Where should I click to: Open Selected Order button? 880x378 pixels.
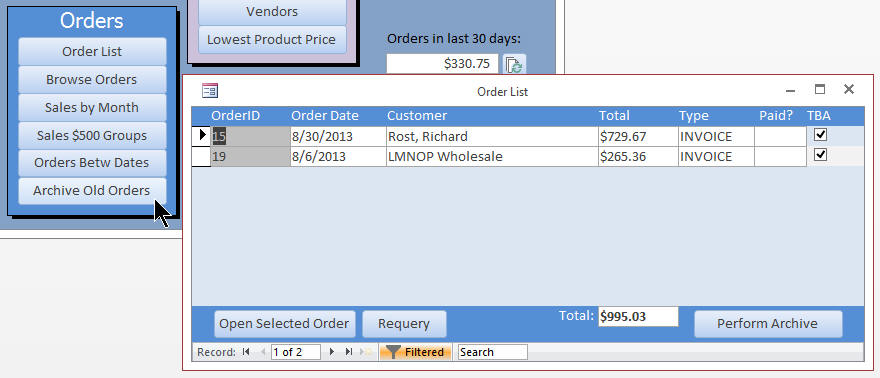click(285, 324)
